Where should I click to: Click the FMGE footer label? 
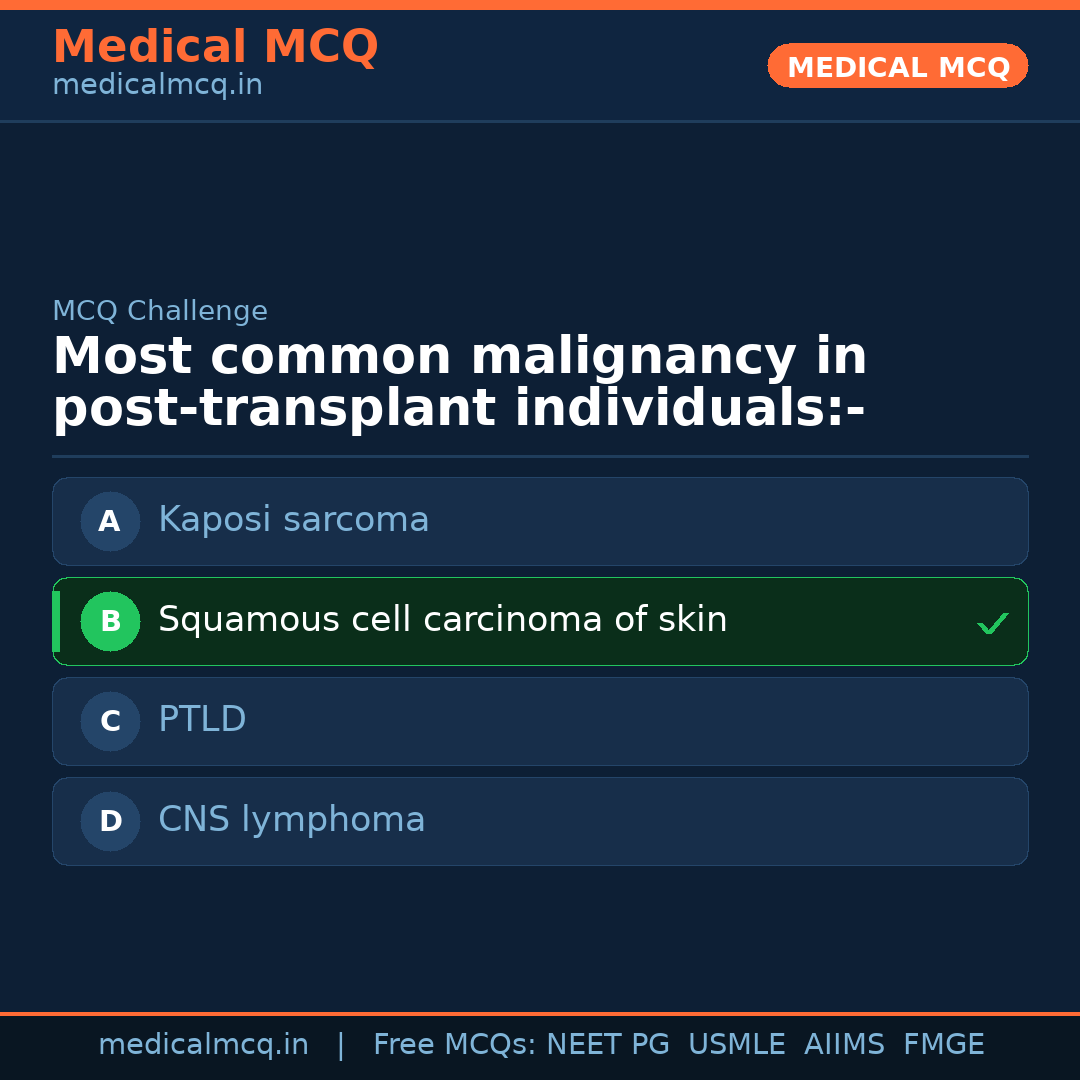click(943, 1045)
